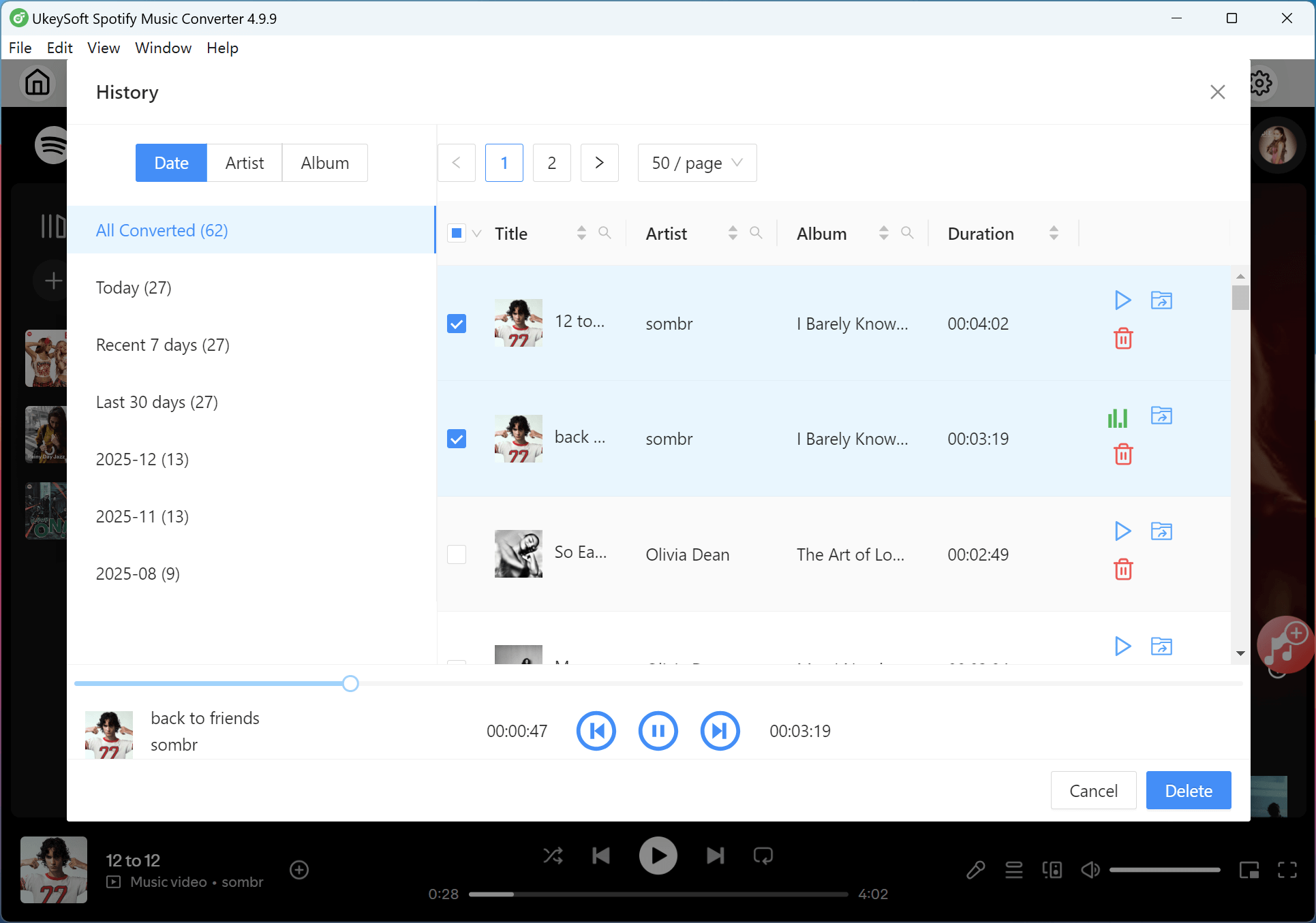Screen dimensions: 1316x923
Task: Pause the History player playback
Action: [658, 731]
